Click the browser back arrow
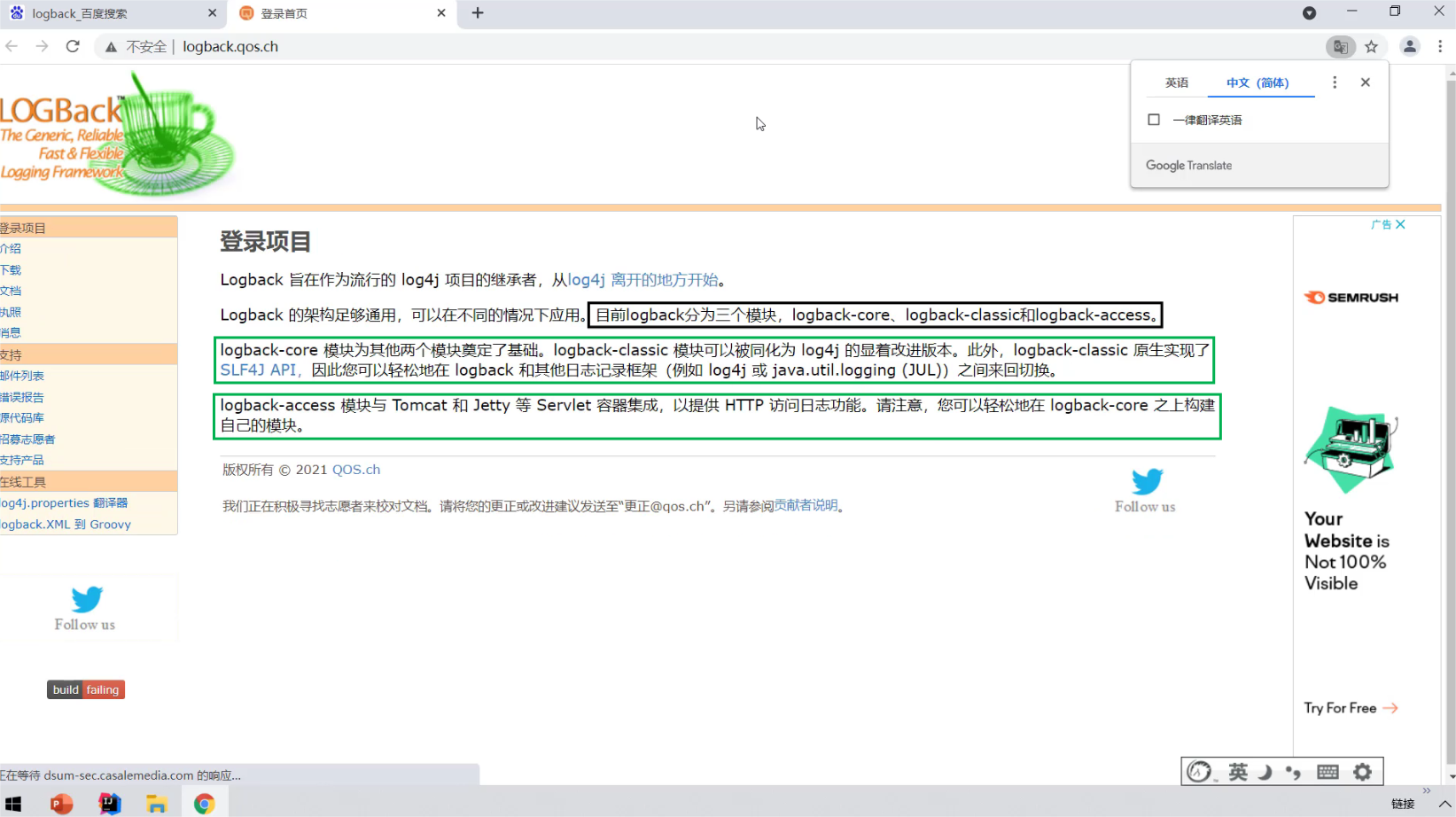Viewport: 1456px width, 817px height. point(12,46)
